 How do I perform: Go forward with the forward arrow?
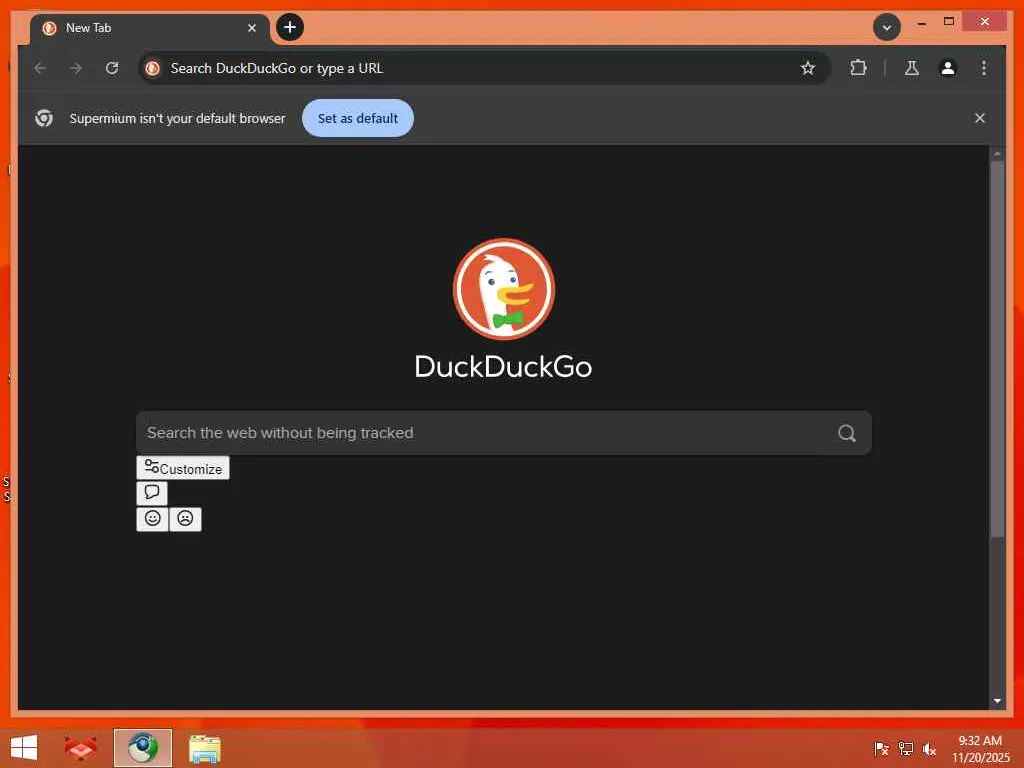click(x=76, y=68)
